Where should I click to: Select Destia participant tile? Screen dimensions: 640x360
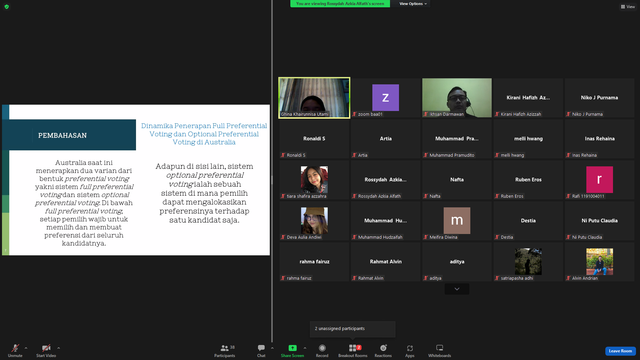[x=528, y=221]
